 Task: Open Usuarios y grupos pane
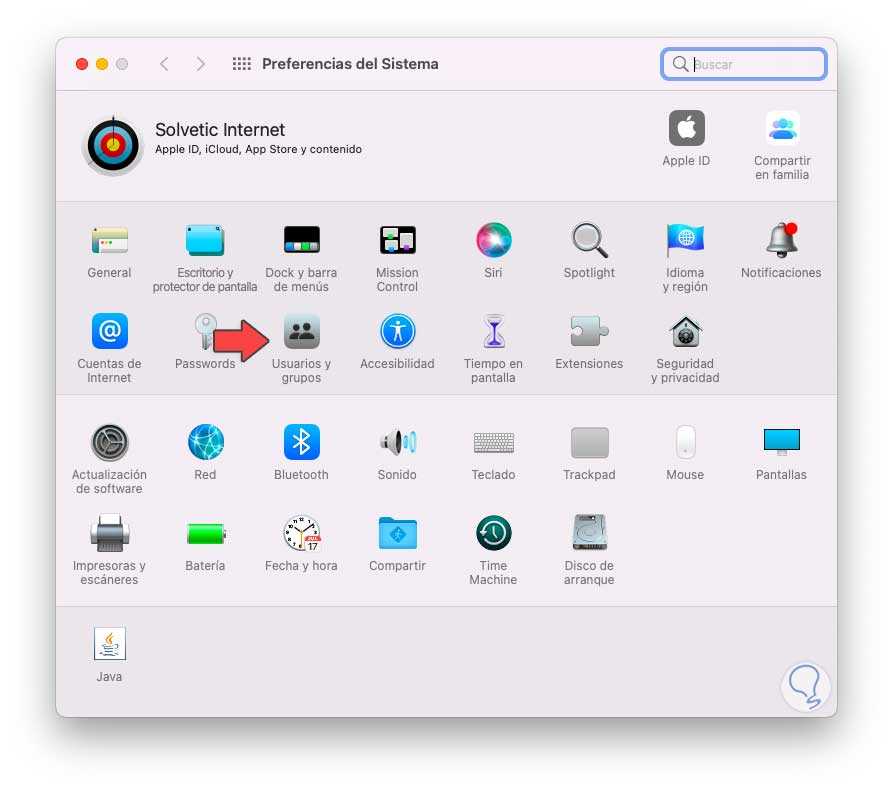tap(301, 331)
